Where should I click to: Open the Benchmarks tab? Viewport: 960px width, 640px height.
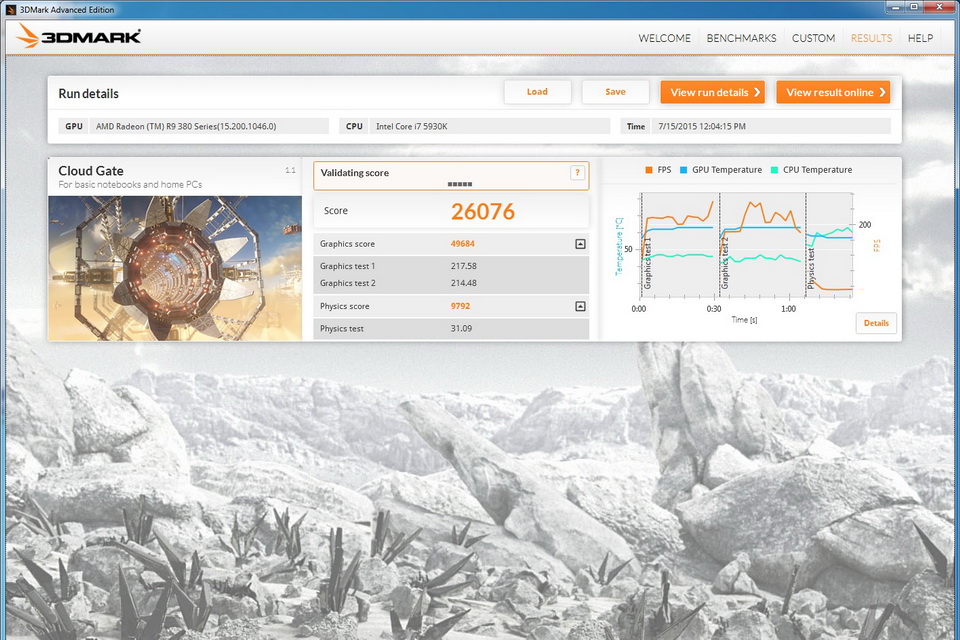(741, 38)
